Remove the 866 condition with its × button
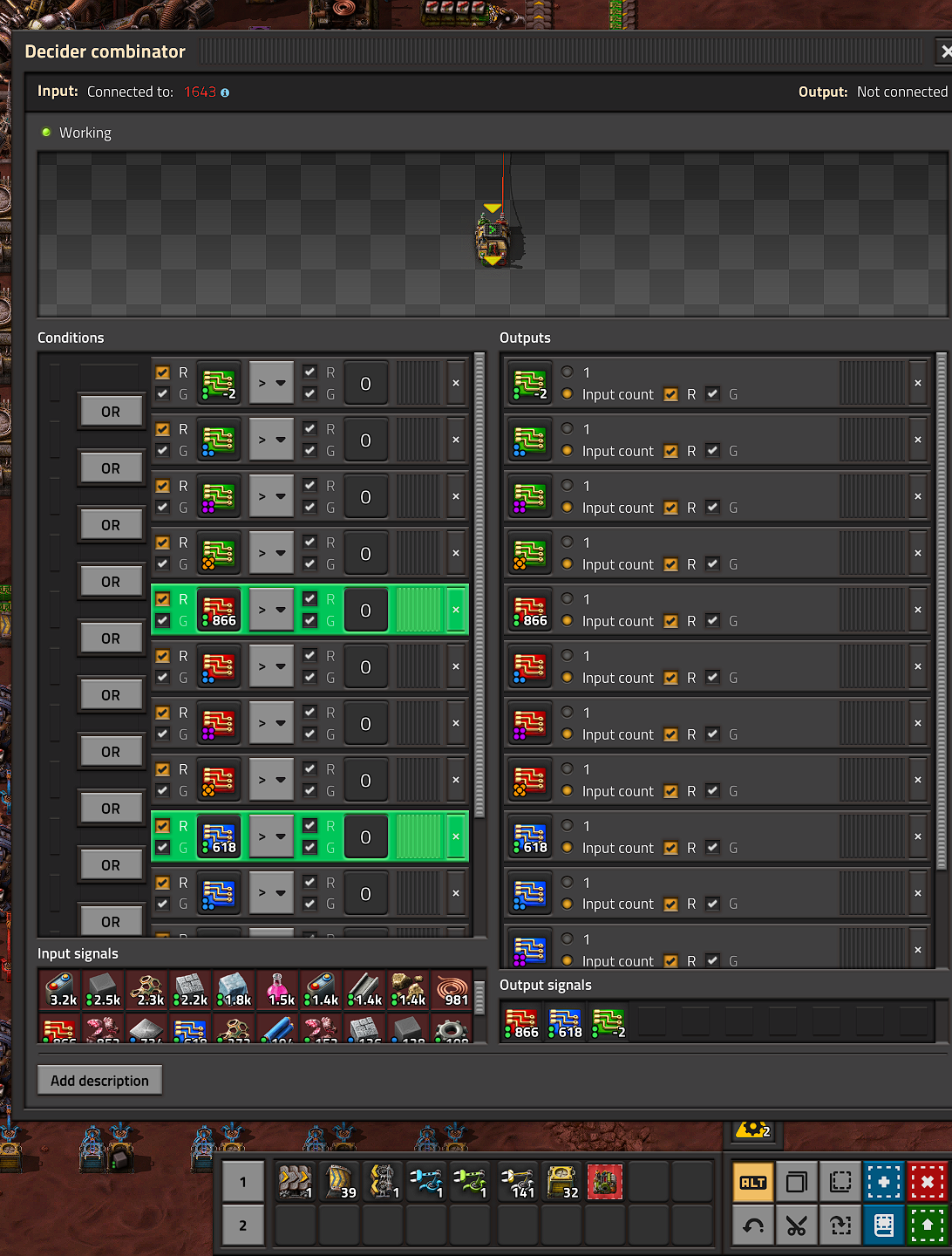Viewport: 952px width, 1256px height. coord(456,611)
